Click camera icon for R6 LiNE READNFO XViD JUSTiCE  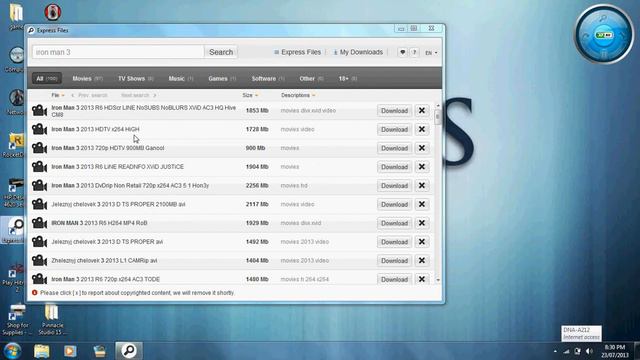click(x=40, y=167)
